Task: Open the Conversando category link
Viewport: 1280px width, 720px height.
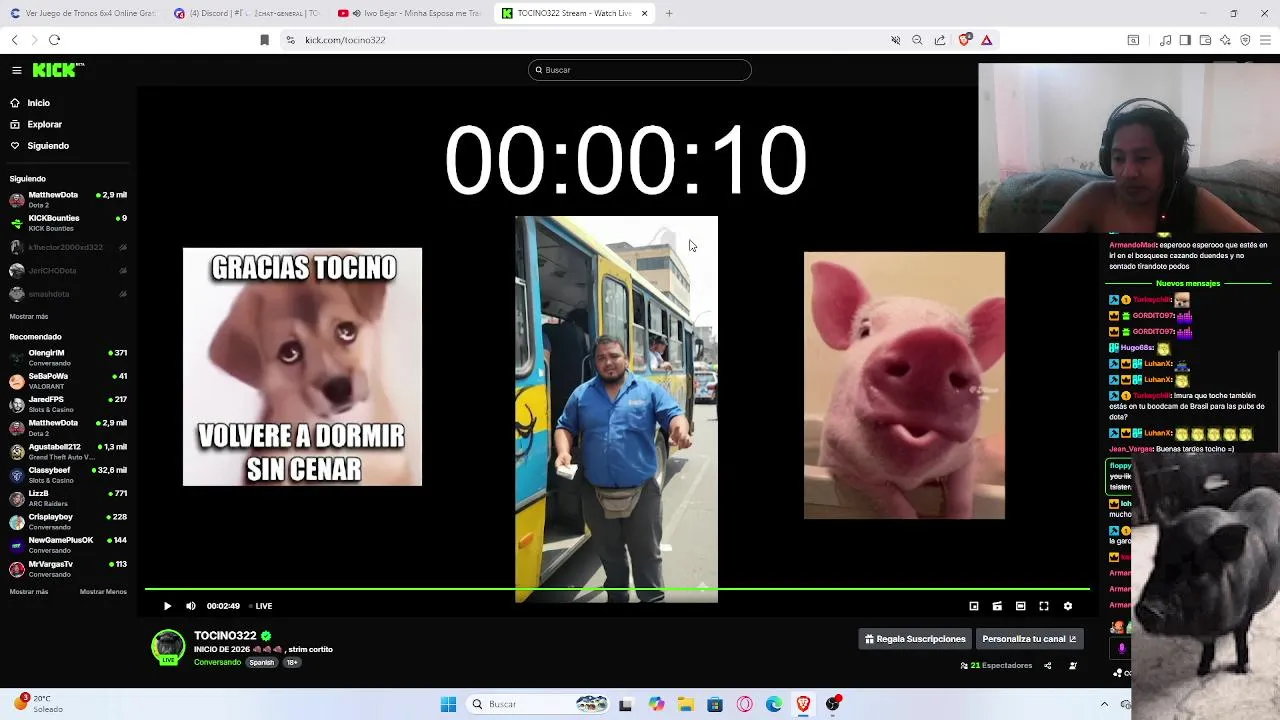Action: (217, 662)
